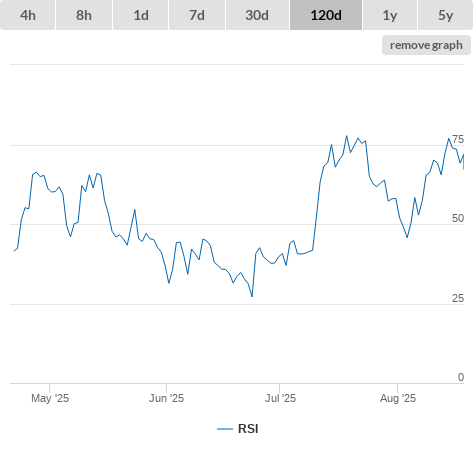This screenshot has height=455, width=474.
Task: Switch the graph to 1y range
Action: (x=390, y=15)
